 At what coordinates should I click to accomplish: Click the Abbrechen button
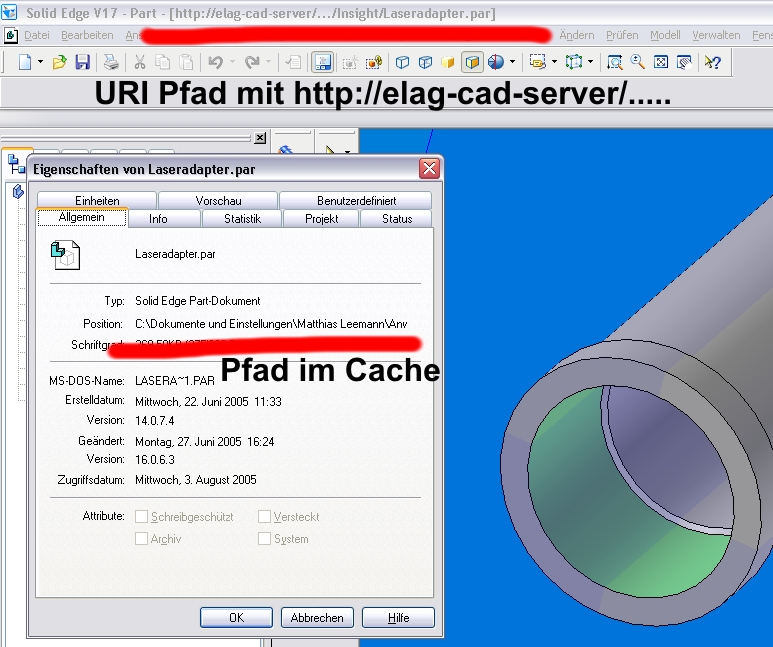317,617
